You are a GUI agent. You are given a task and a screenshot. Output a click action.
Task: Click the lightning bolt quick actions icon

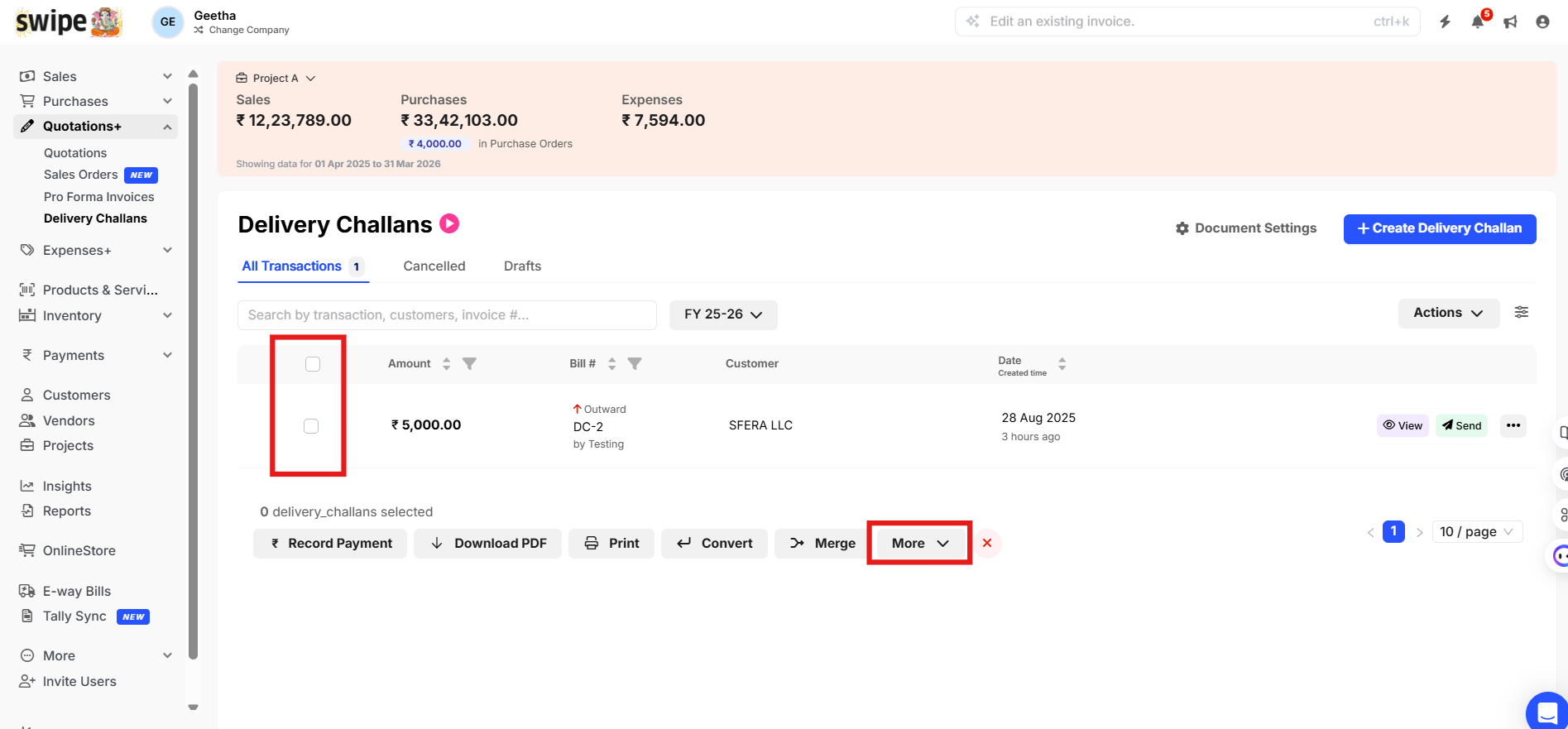(x=1445, y=22)
